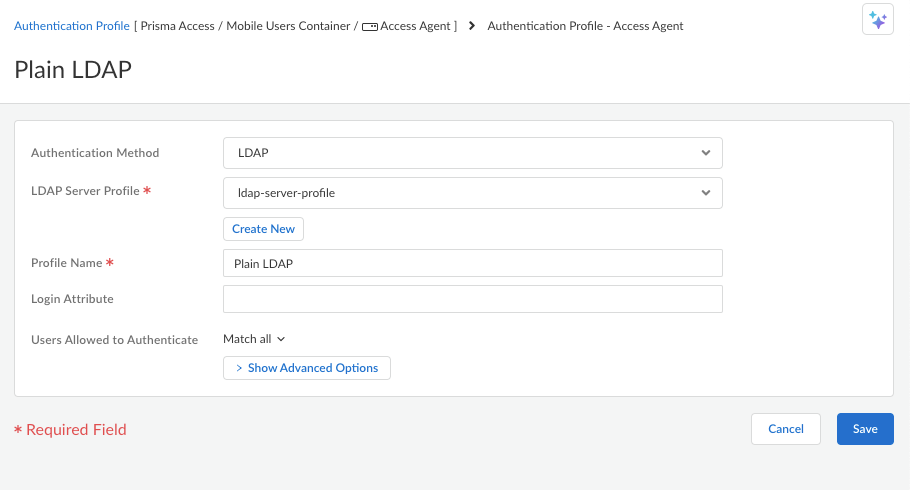Viewport: 910px width, 490px height.
Task: Open the Authentication Method dropdown
Action: (472, 153)
